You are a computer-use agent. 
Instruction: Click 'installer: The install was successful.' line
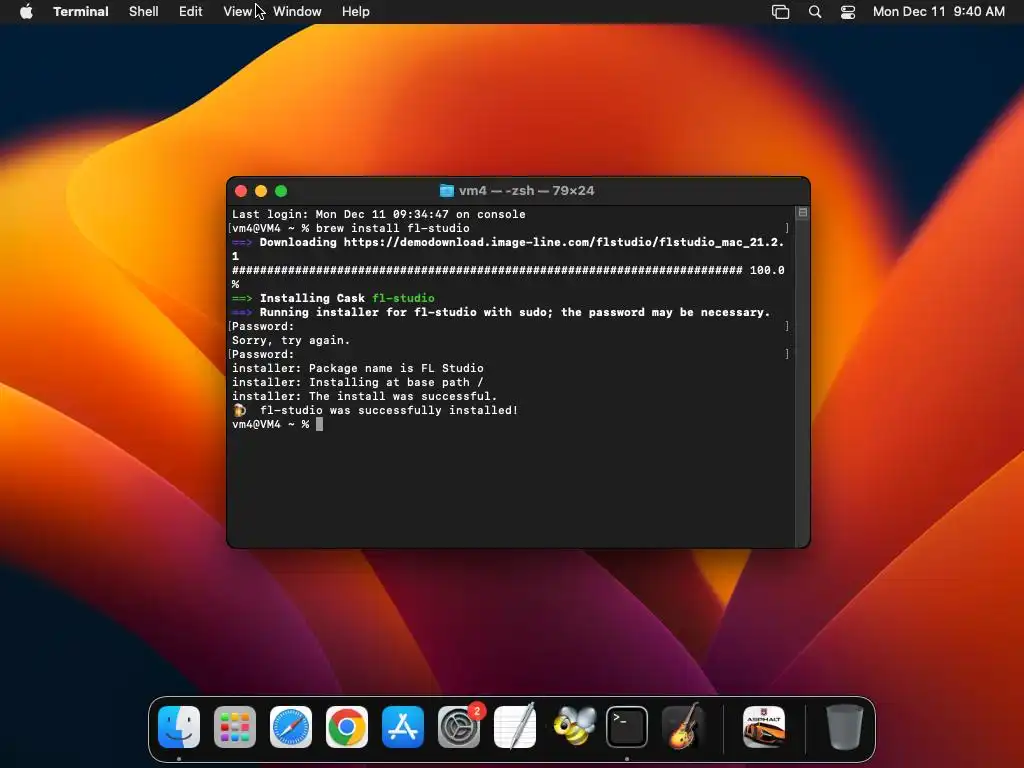coord(364,396)
